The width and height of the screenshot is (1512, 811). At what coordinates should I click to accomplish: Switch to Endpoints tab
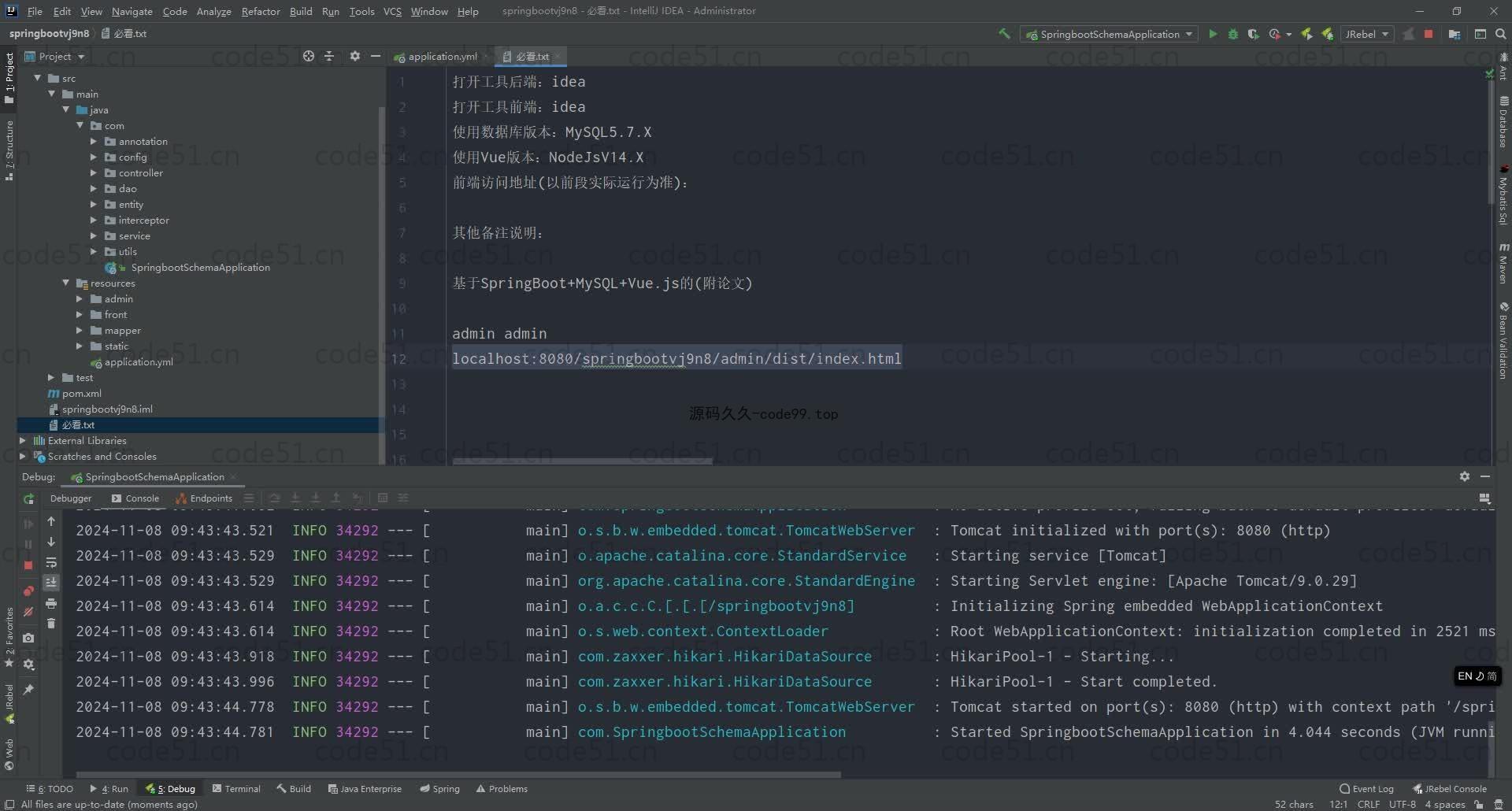click(x=204, y=498)
